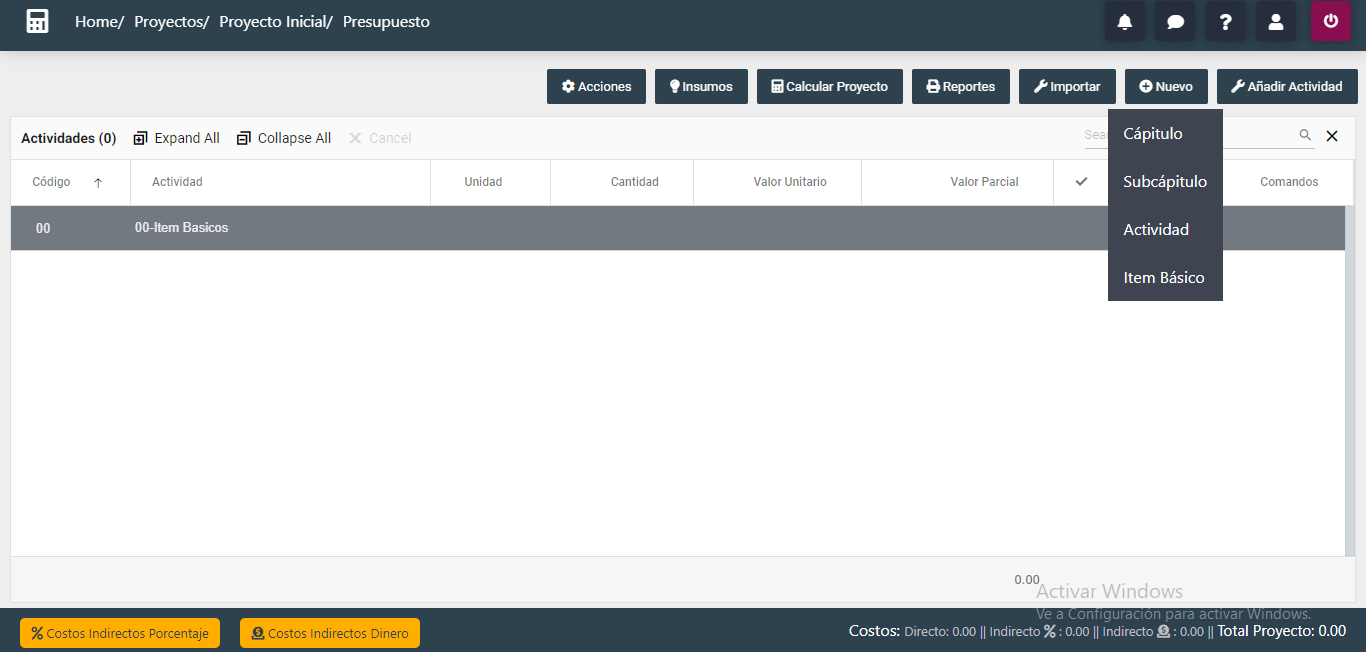The width and height of the screenshot is (1366, 652).
Task: Open the Acciones button
Action: click(596, 86)
